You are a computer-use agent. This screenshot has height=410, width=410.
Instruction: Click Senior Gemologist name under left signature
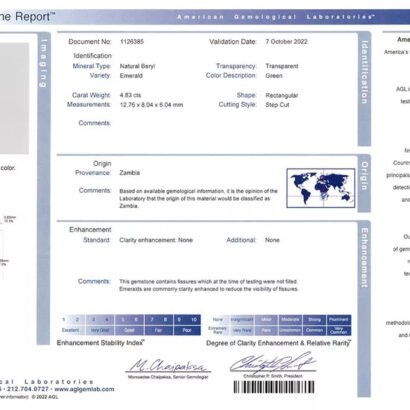click(x=168, y=377)
